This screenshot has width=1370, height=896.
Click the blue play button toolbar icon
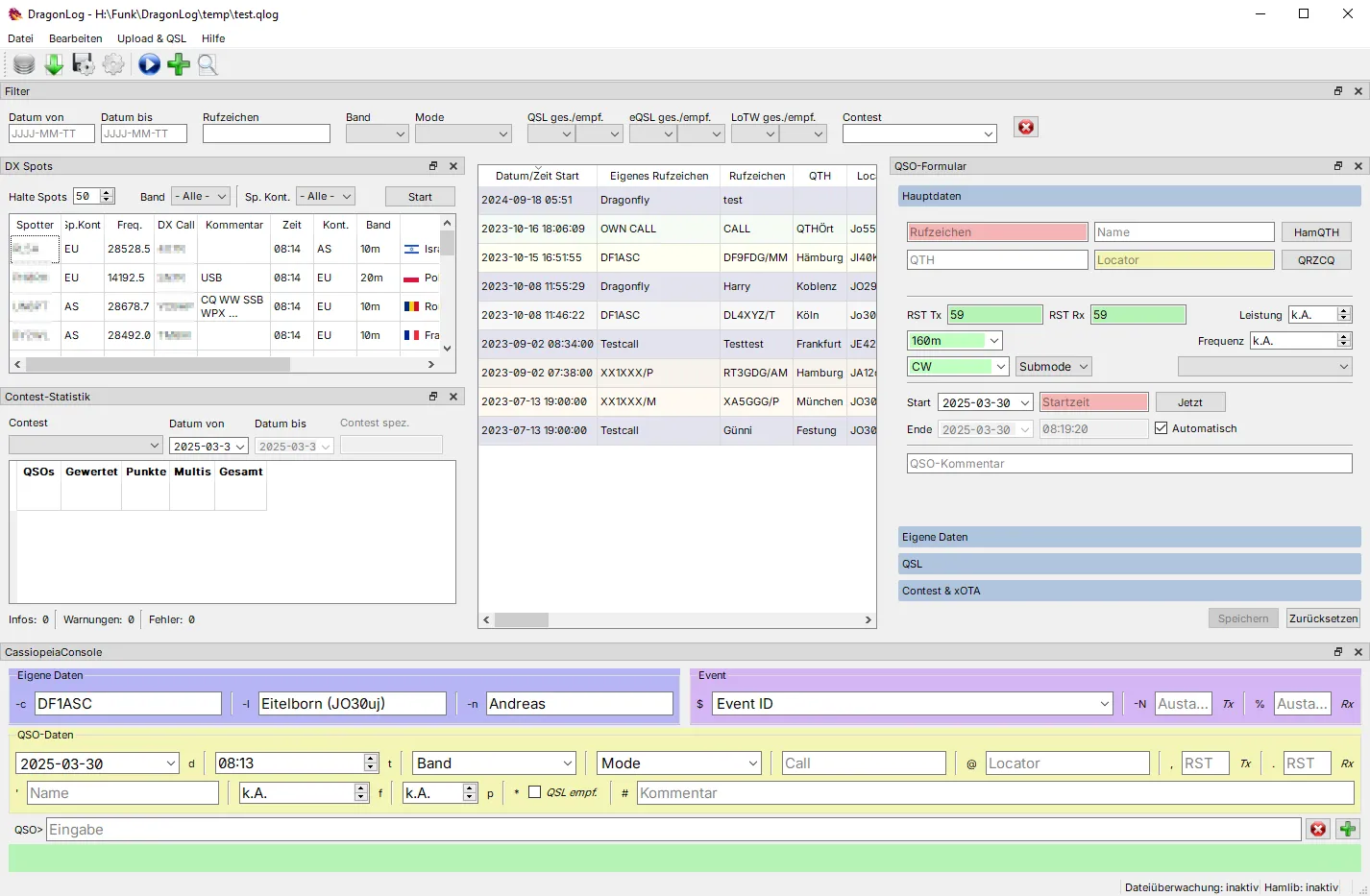point(149,64)
